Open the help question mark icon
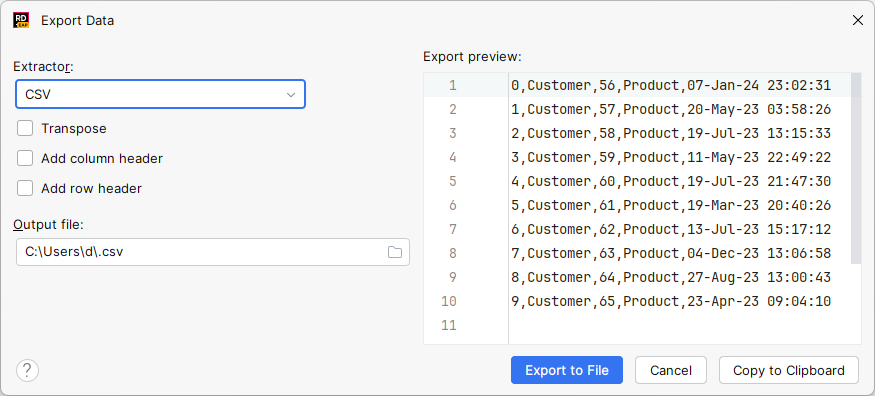The height and width of the screenshot is (396, 875). 27,370
